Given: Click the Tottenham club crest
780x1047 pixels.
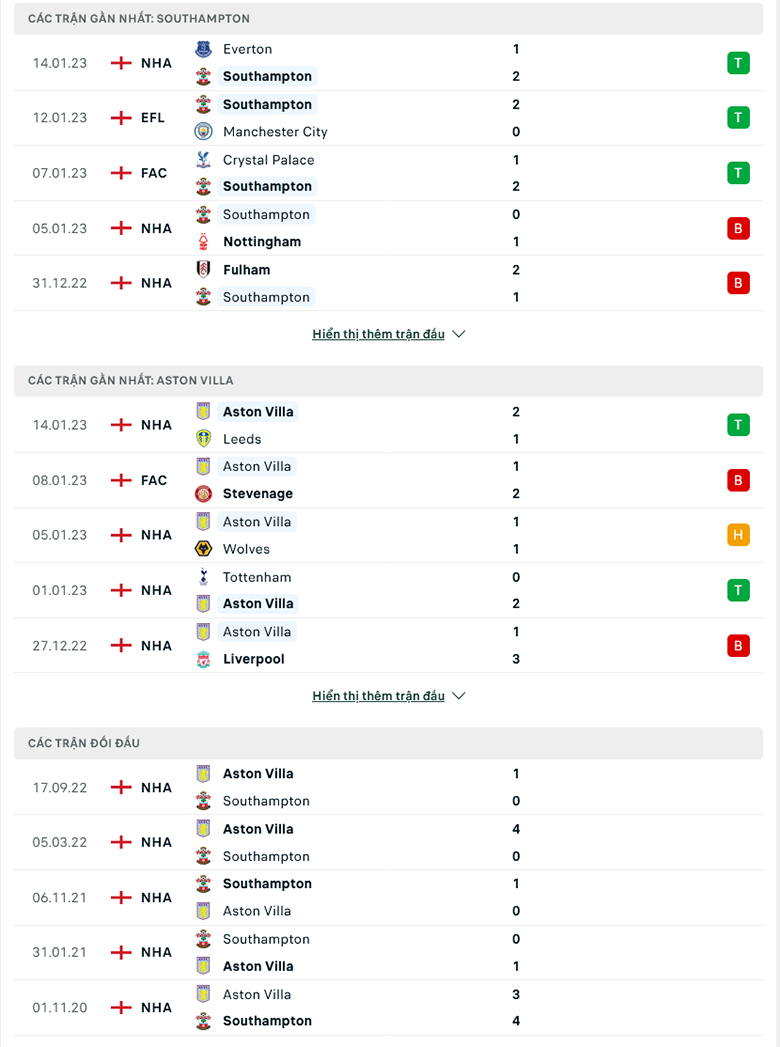Looking at the screenshot, I should click(x=203, y=576).
